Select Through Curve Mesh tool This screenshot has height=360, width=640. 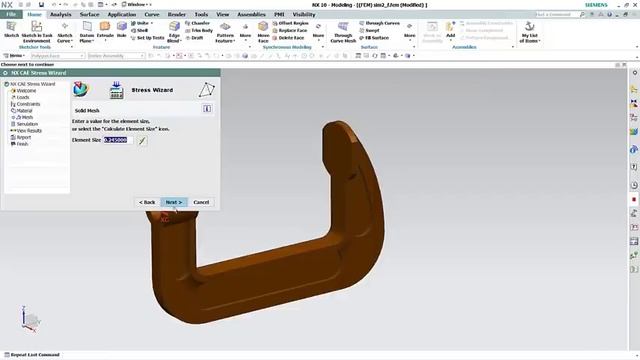[343, 32]
